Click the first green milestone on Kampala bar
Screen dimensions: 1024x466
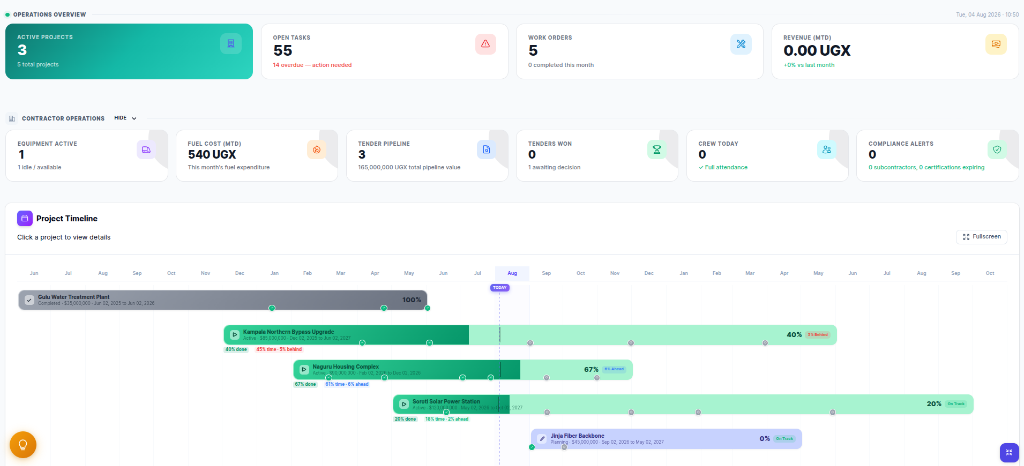[x=362, y=343]
